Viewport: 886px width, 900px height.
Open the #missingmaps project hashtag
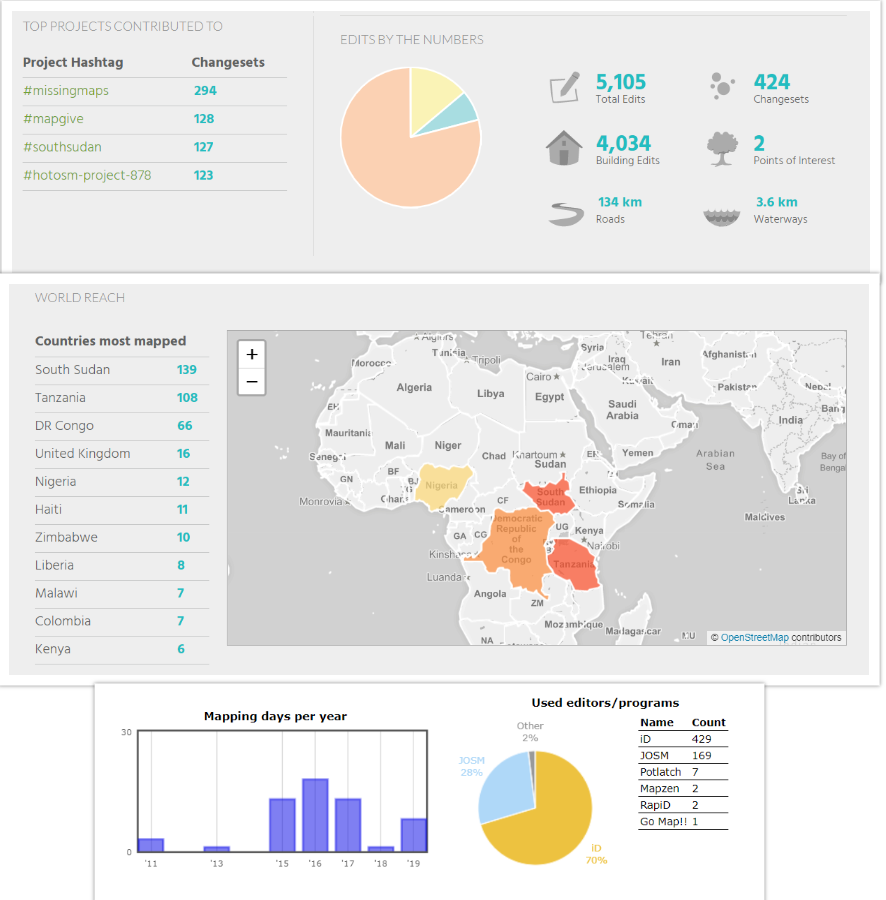point(66,91)
